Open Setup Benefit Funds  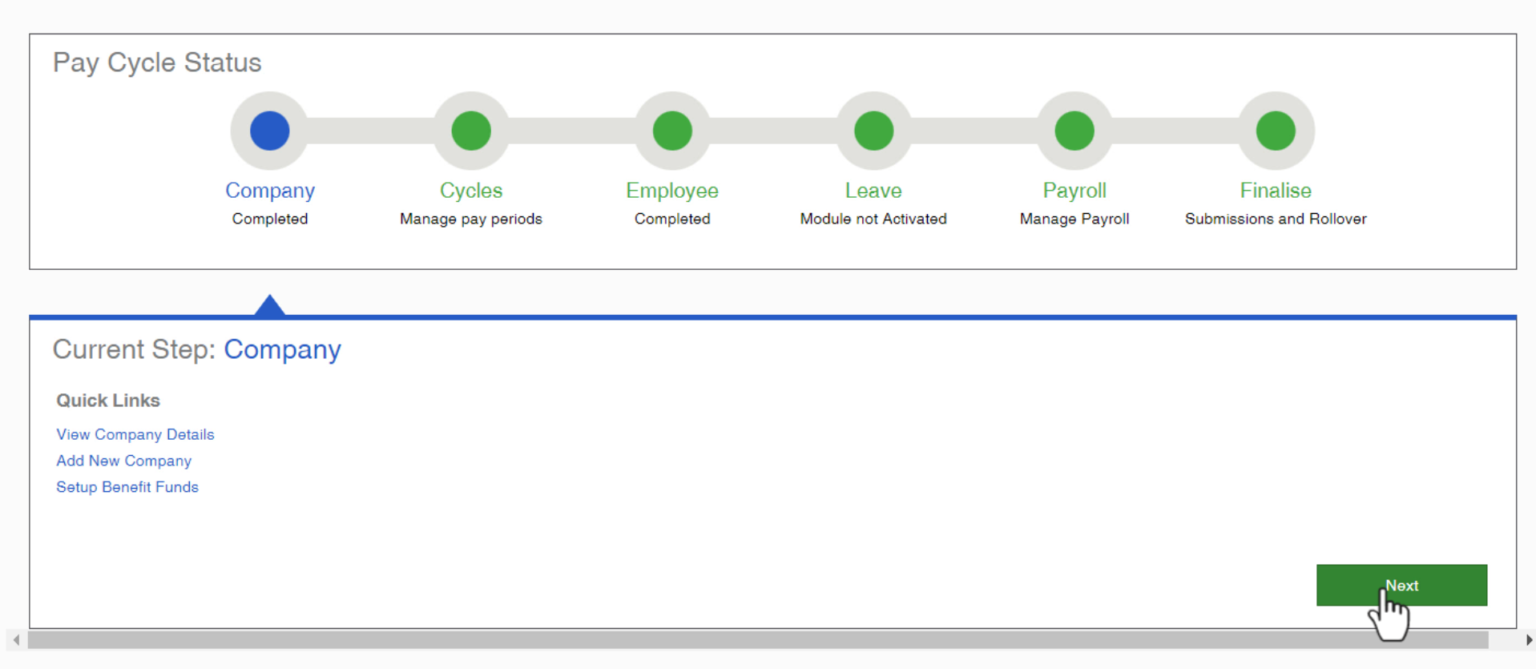pyautogui.click(x=127, y=487)
